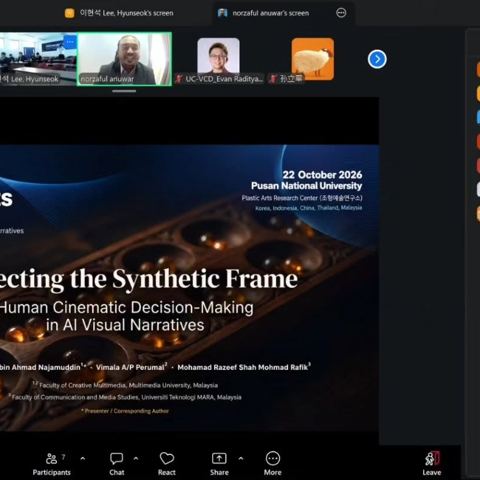Click the Share screen button
The image size is (480, 480).
point(219,464)
